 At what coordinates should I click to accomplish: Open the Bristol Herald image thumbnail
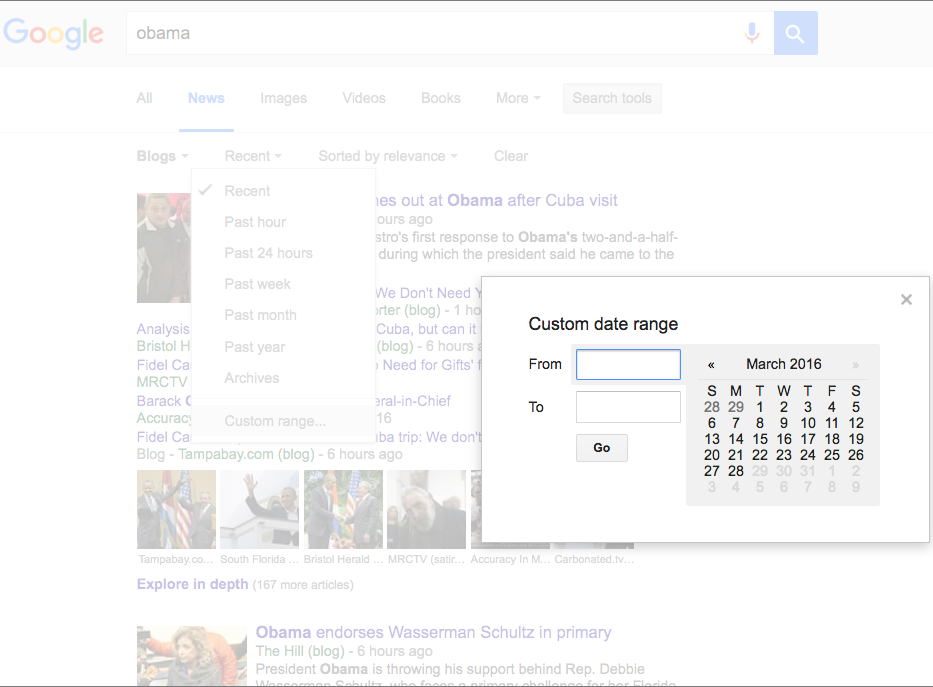pos(343,510)
